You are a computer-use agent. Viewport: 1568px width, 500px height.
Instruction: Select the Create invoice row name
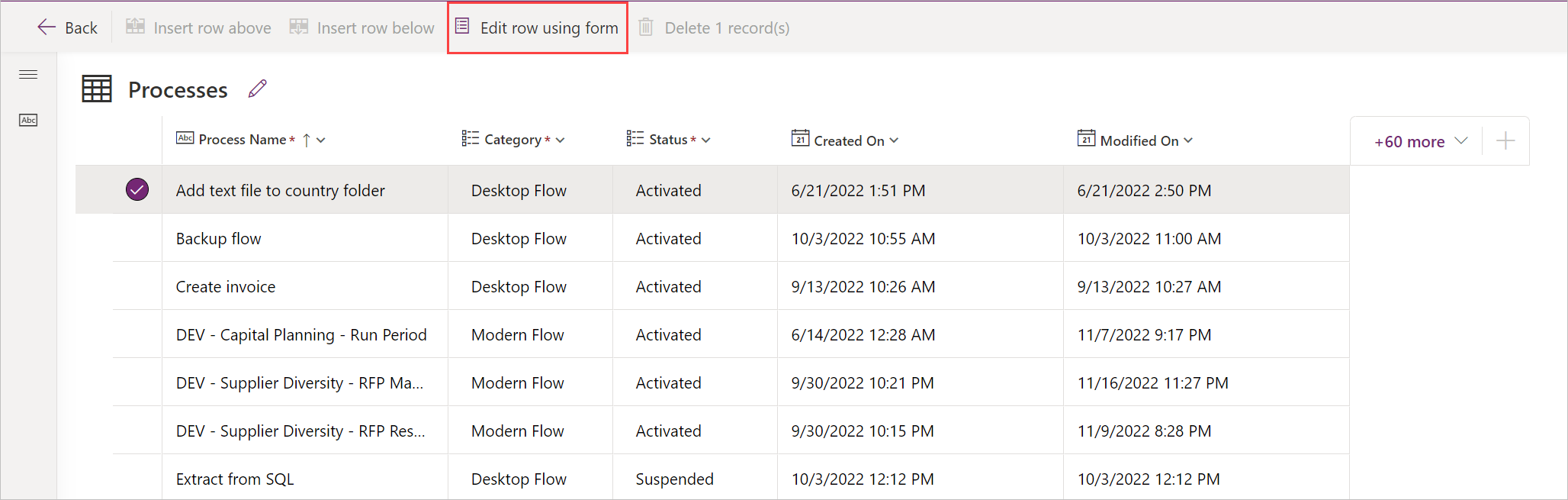226,287
